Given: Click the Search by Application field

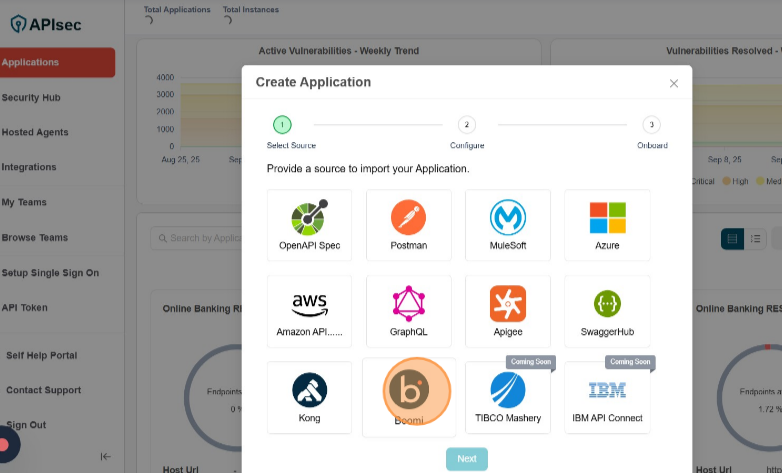Looking at the screenshot, I should (x=200, y=238).
